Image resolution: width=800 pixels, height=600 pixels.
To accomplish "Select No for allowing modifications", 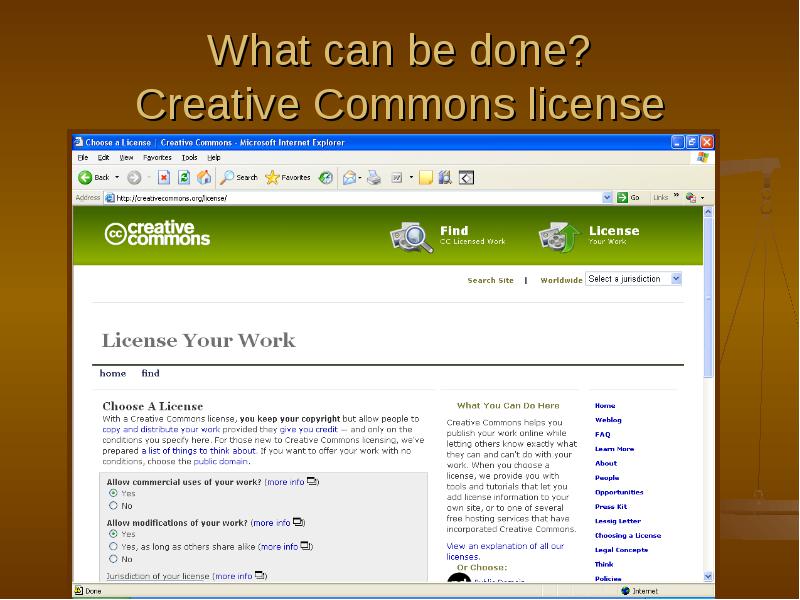I will (x=113, y=559).
